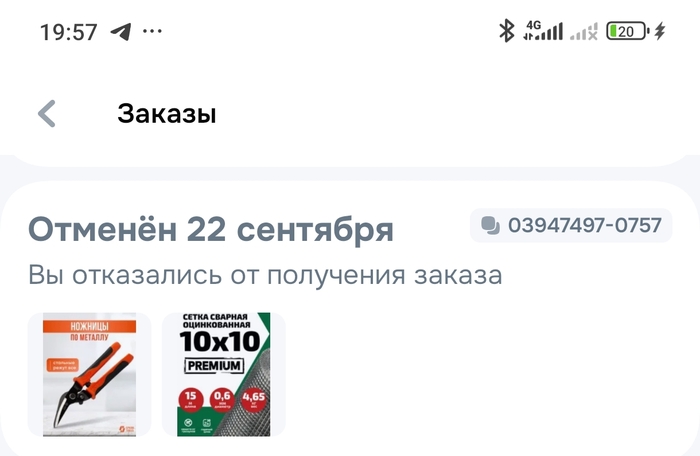Tap the Telegram notification icon

121,32
